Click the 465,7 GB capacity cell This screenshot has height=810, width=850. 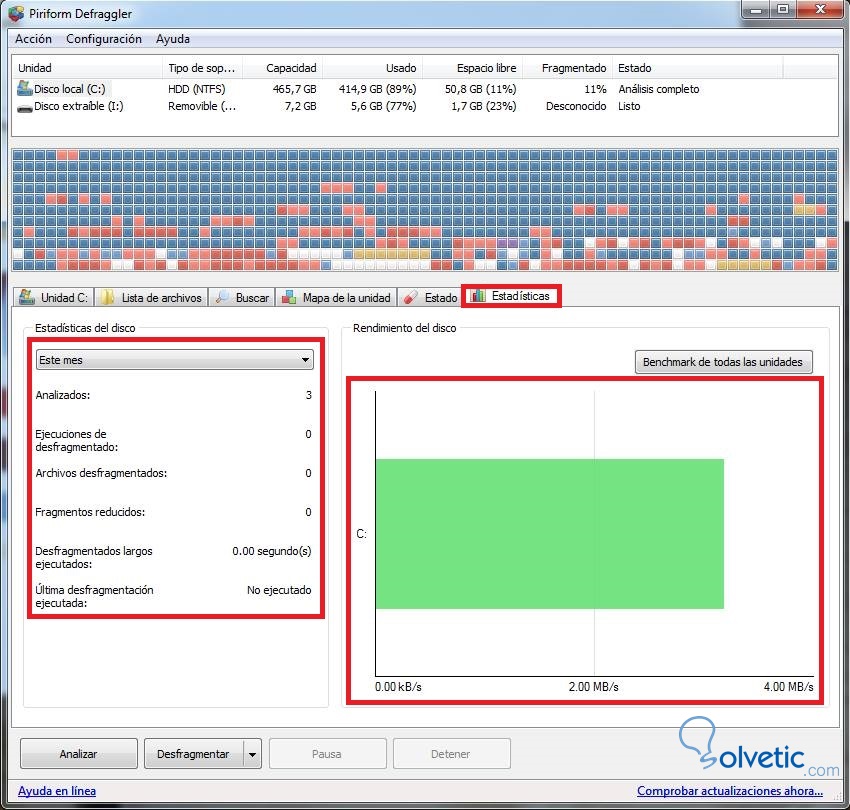(x=294, y=89)
